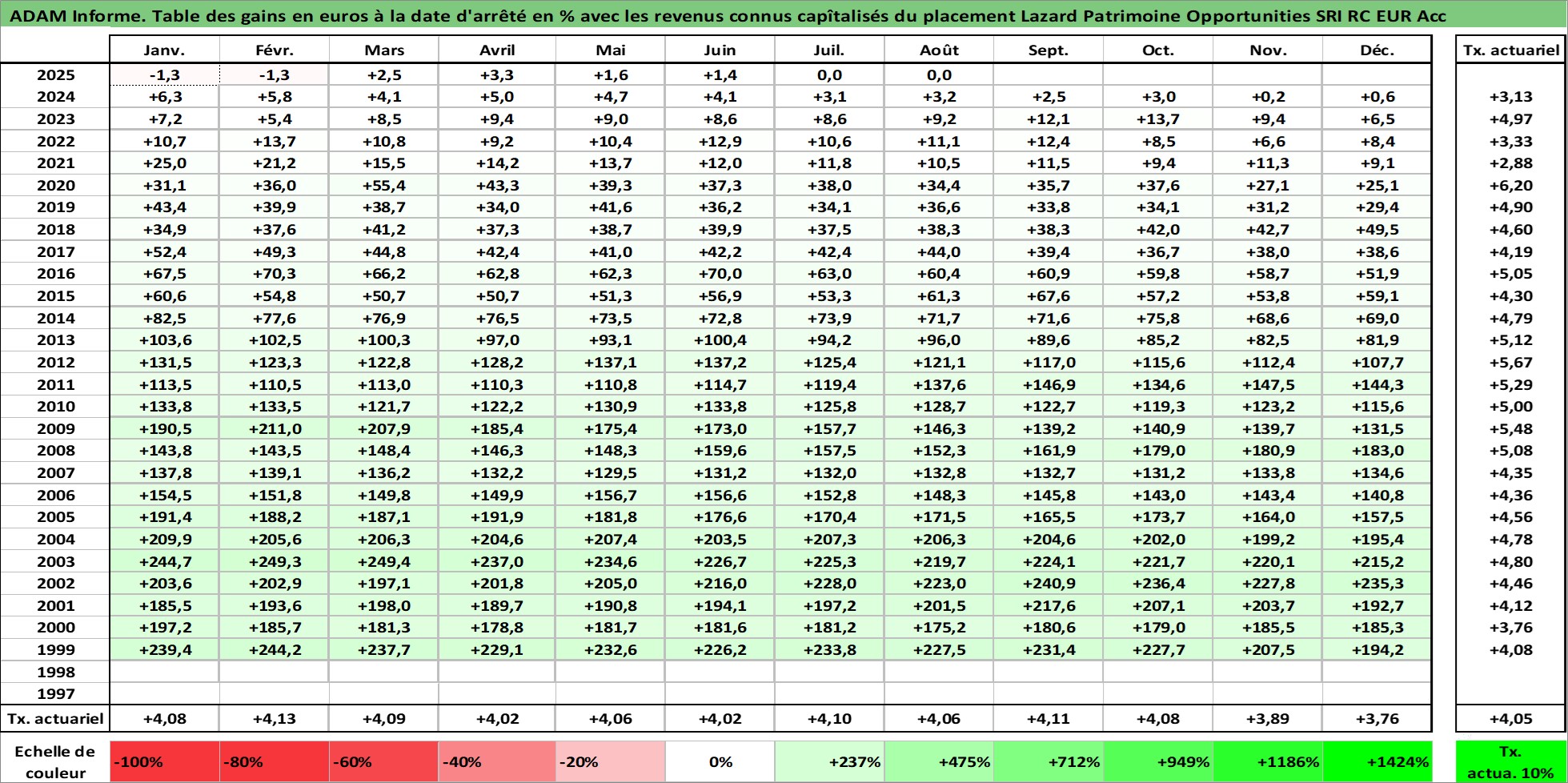This screenshot has height=783, width=1568.
Task: Select the 2018 Déc. cell showing +49,5
Action: [1377, 230]
